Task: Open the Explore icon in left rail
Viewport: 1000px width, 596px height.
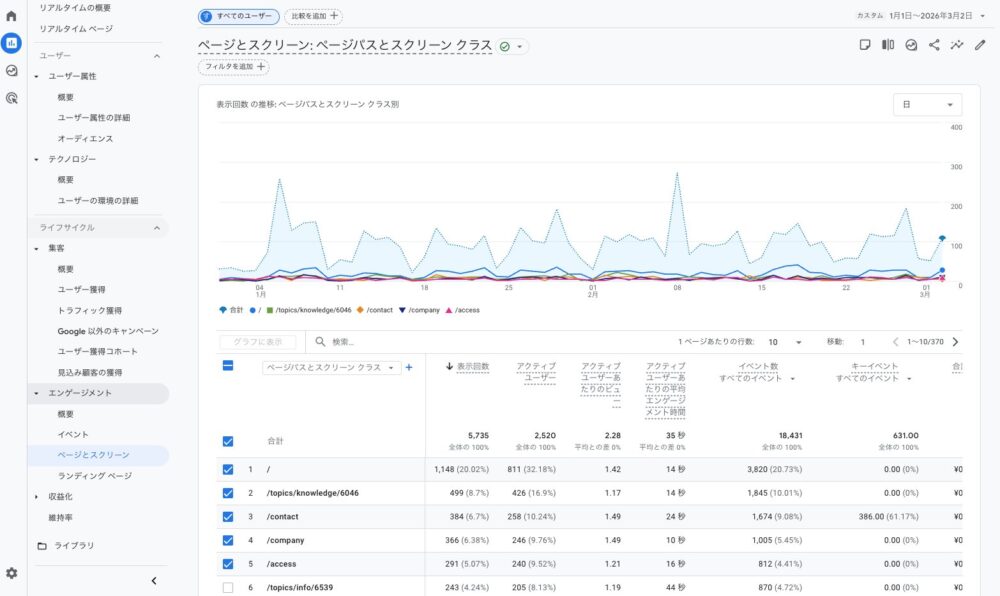Action: click(x=11, y=71)
